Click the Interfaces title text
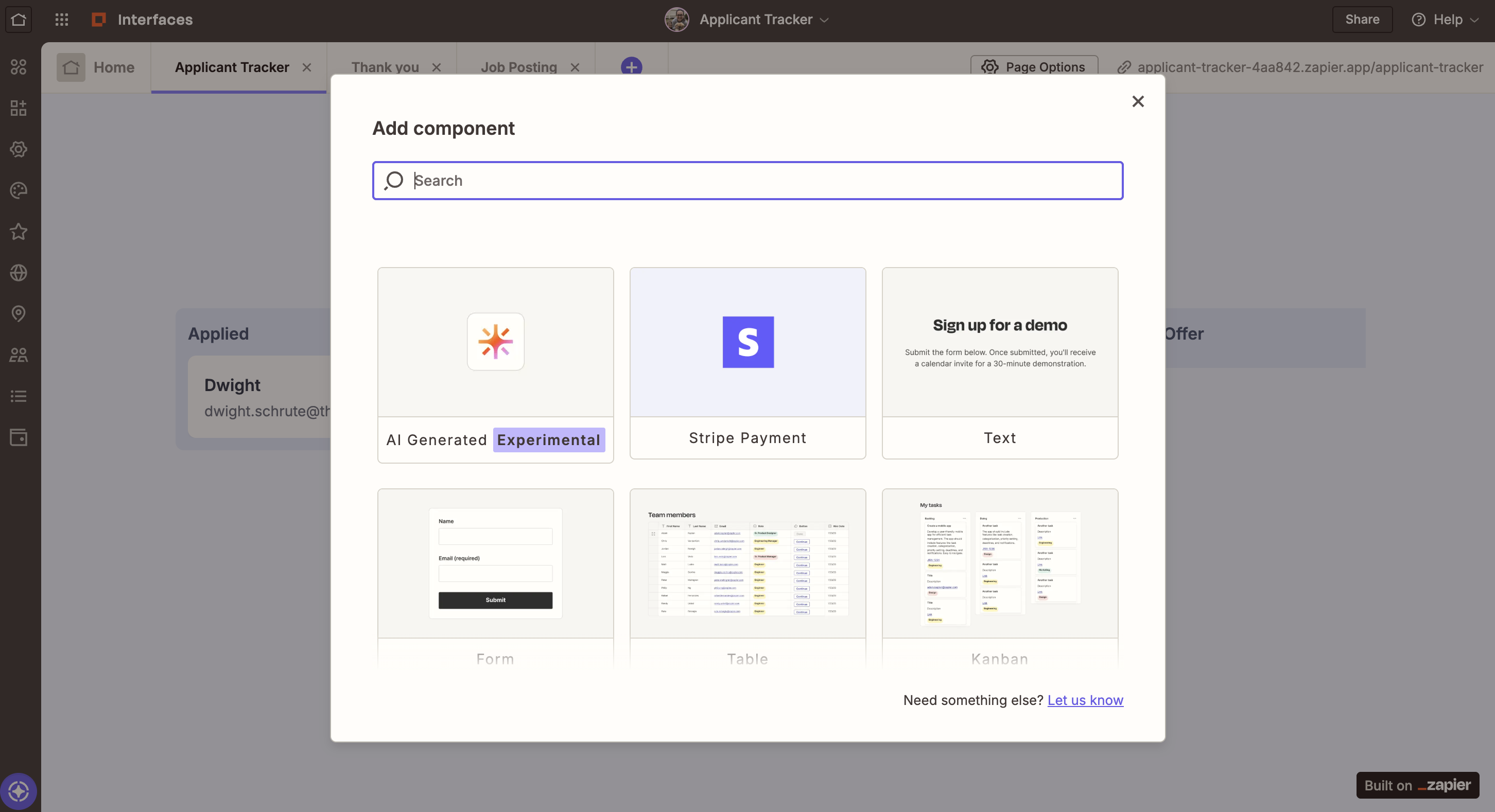Screen dimensions: 1495x812 155,20
